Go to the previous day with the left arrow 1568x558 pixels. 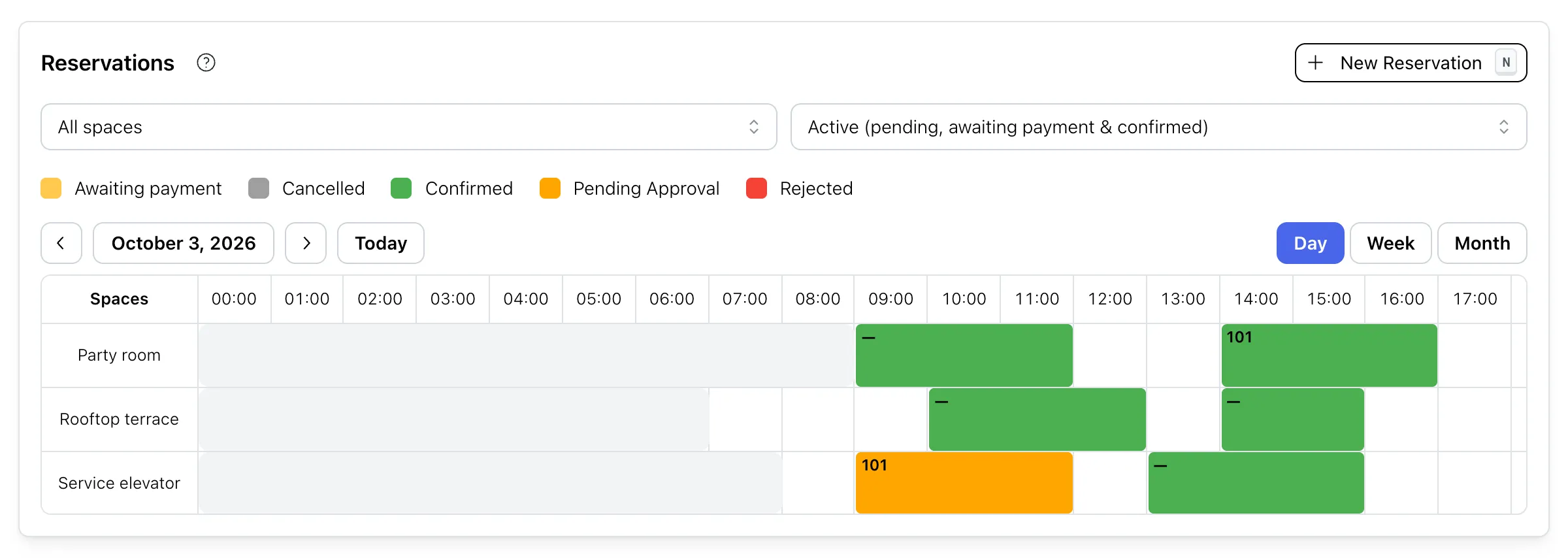[61, 243]
